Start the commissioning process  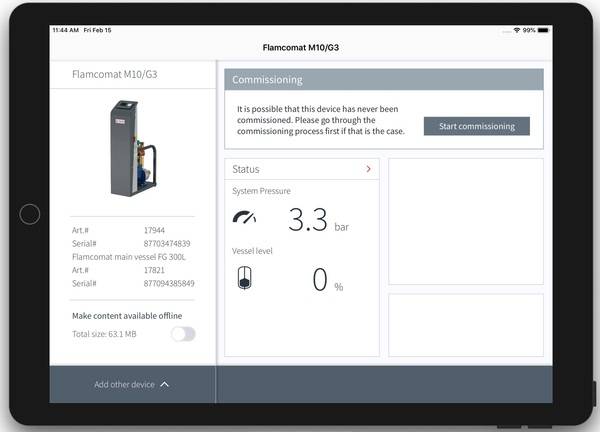click(476, 126)
